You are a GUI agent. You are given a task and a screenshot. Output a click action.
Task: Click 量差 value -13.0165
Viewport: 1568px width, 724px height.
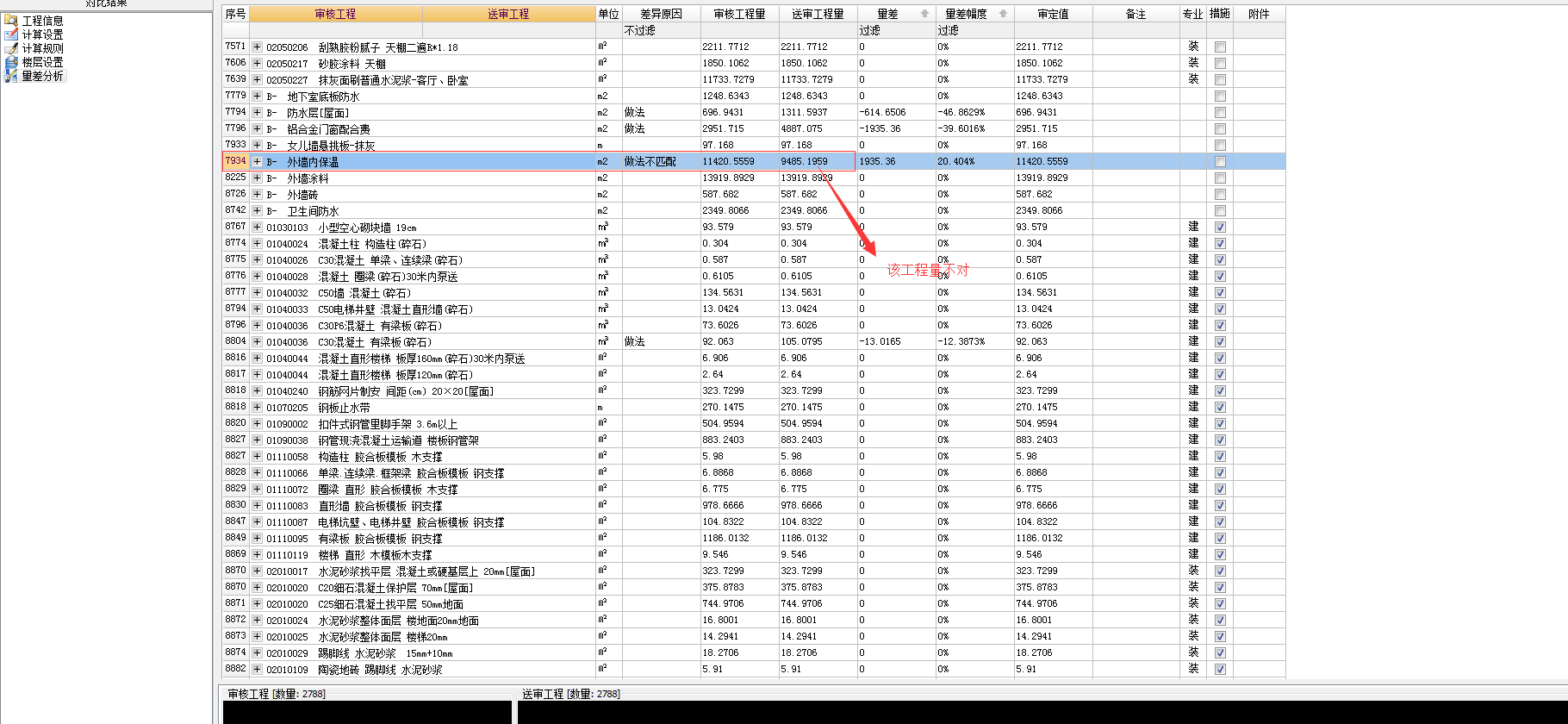tap(896, 342)
